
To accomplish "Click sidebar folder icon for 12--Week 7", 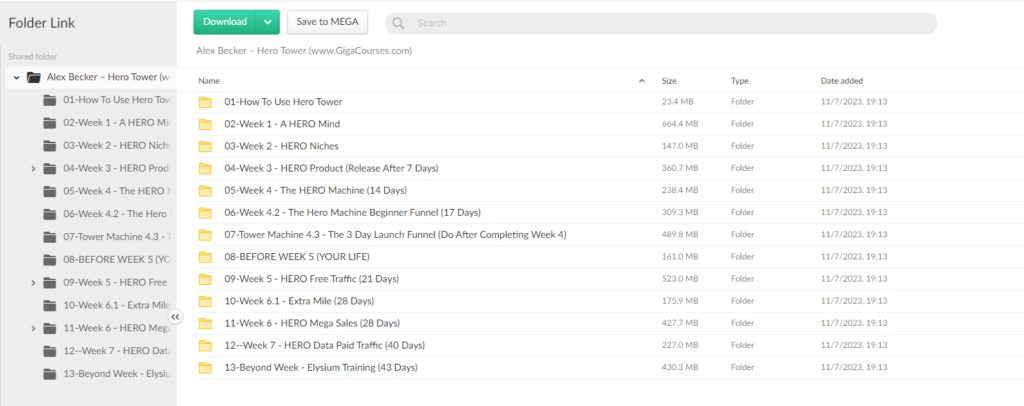I will (50, 351).
